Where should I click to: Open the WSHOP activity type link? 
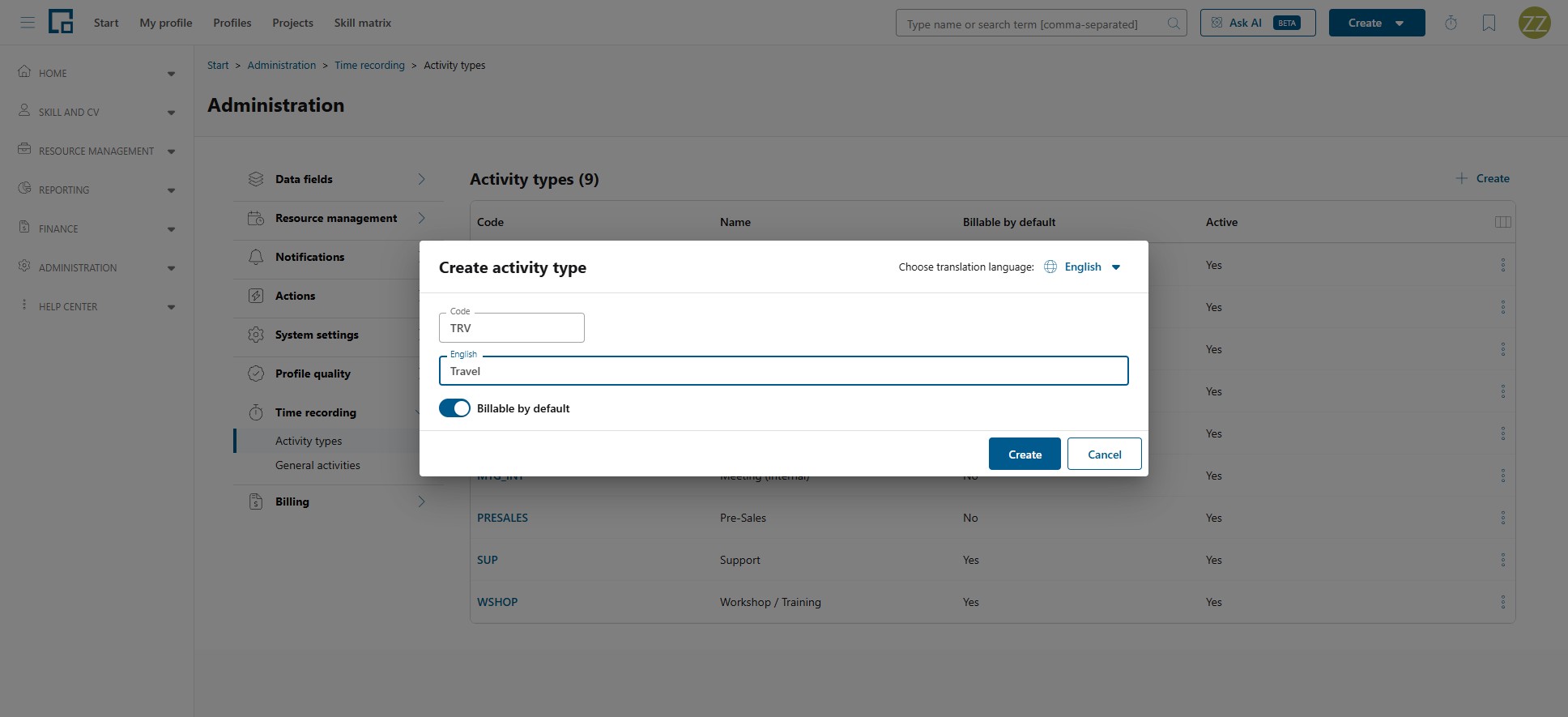point(497,602)
